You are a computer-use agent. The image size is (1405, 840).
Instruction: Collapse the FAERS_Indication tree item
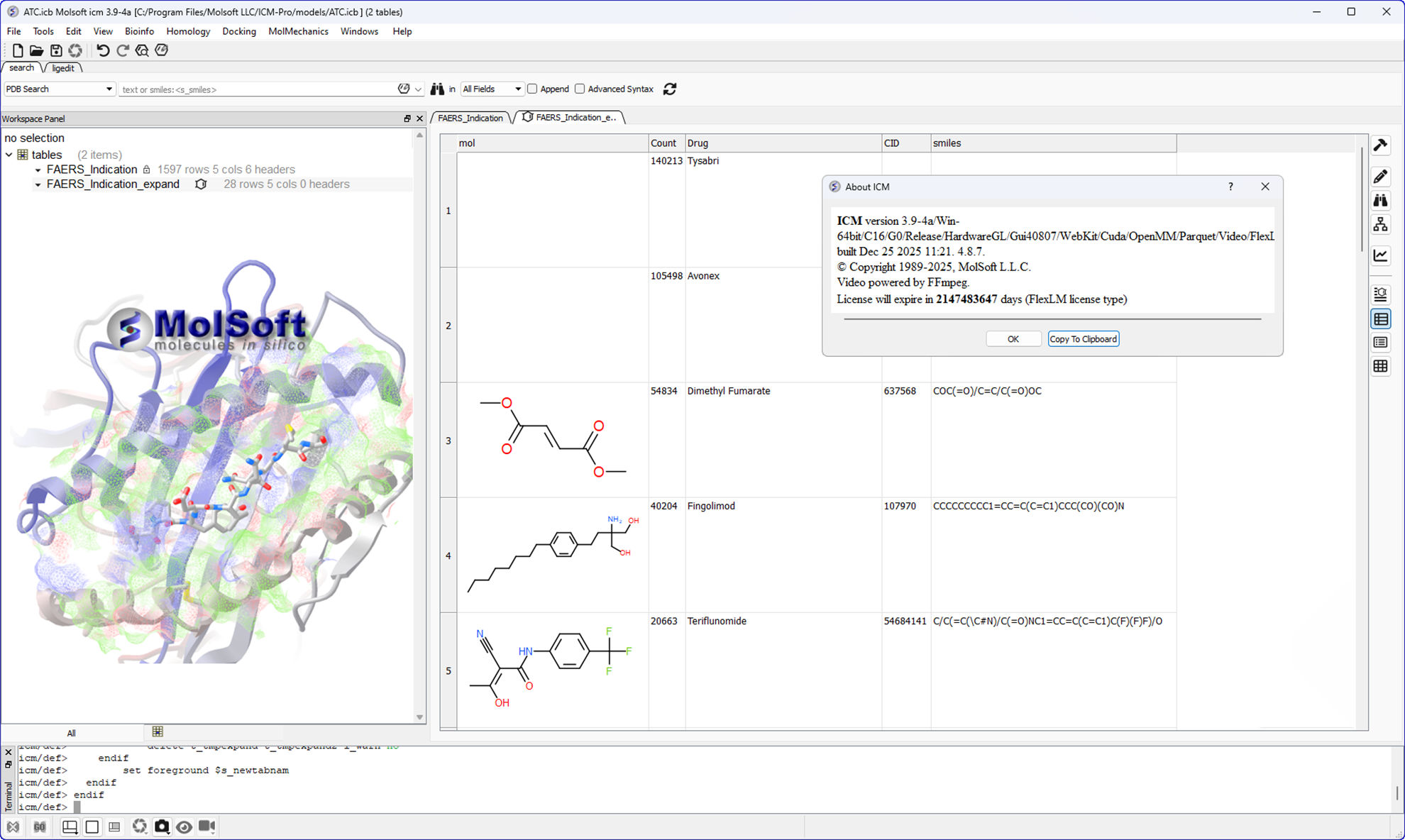38,170
